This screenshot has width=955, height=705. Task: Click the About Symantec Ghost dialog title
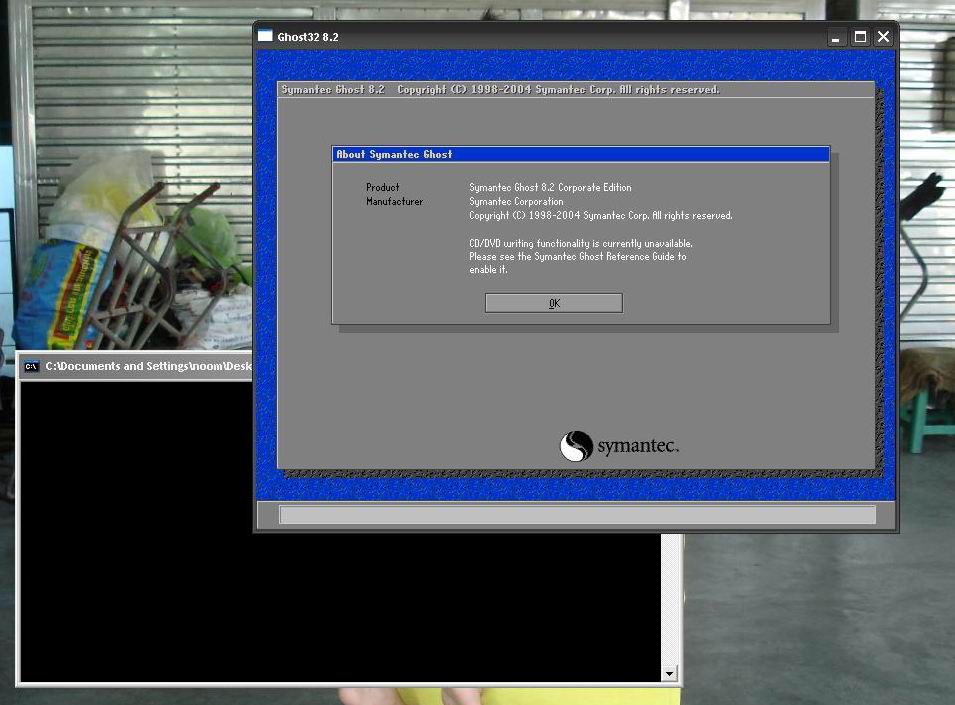pyautogui.click(x=394, y=154)
